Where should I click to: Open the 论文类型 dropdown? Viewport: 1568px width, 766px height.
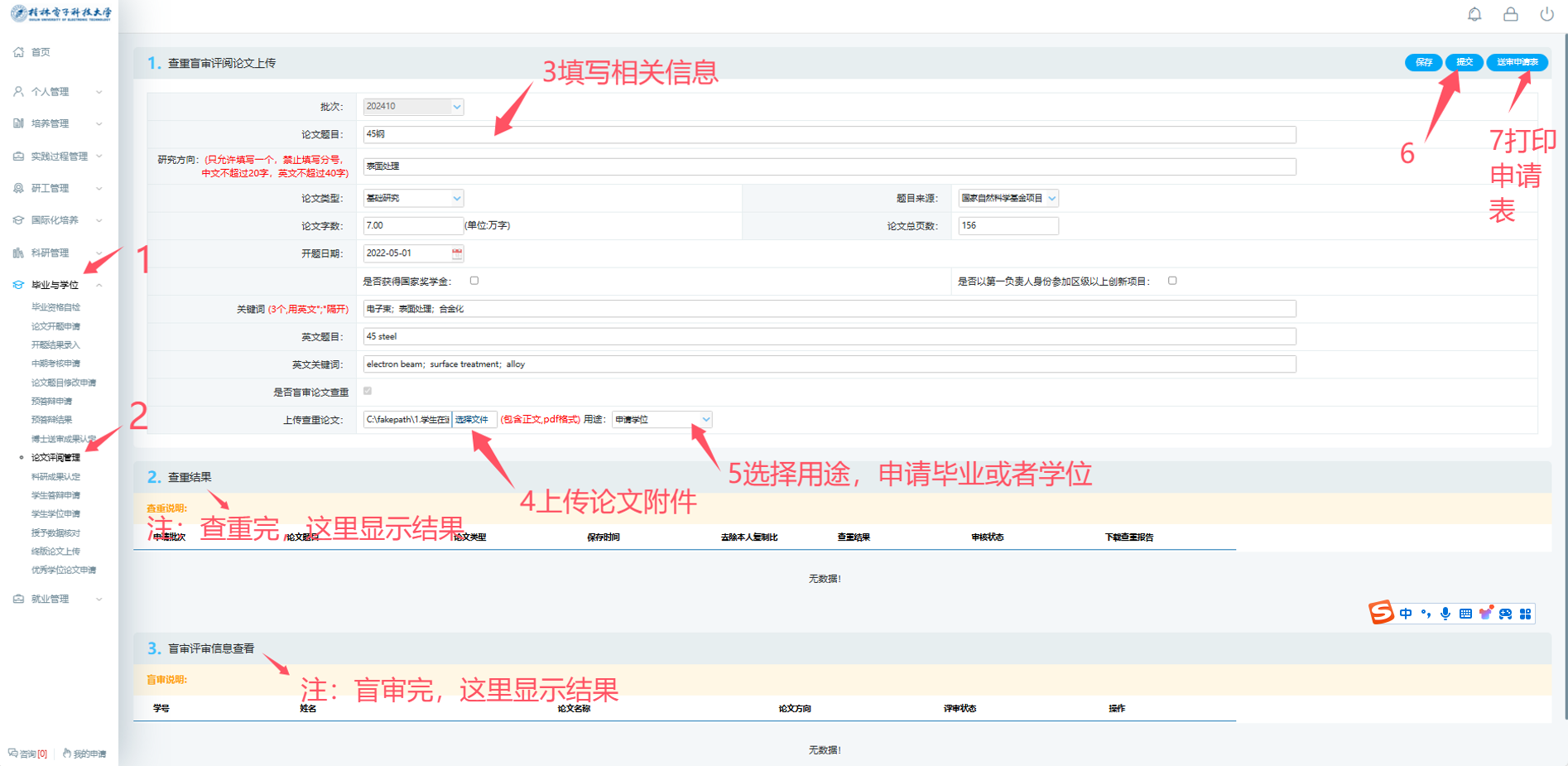click(413, 198)
